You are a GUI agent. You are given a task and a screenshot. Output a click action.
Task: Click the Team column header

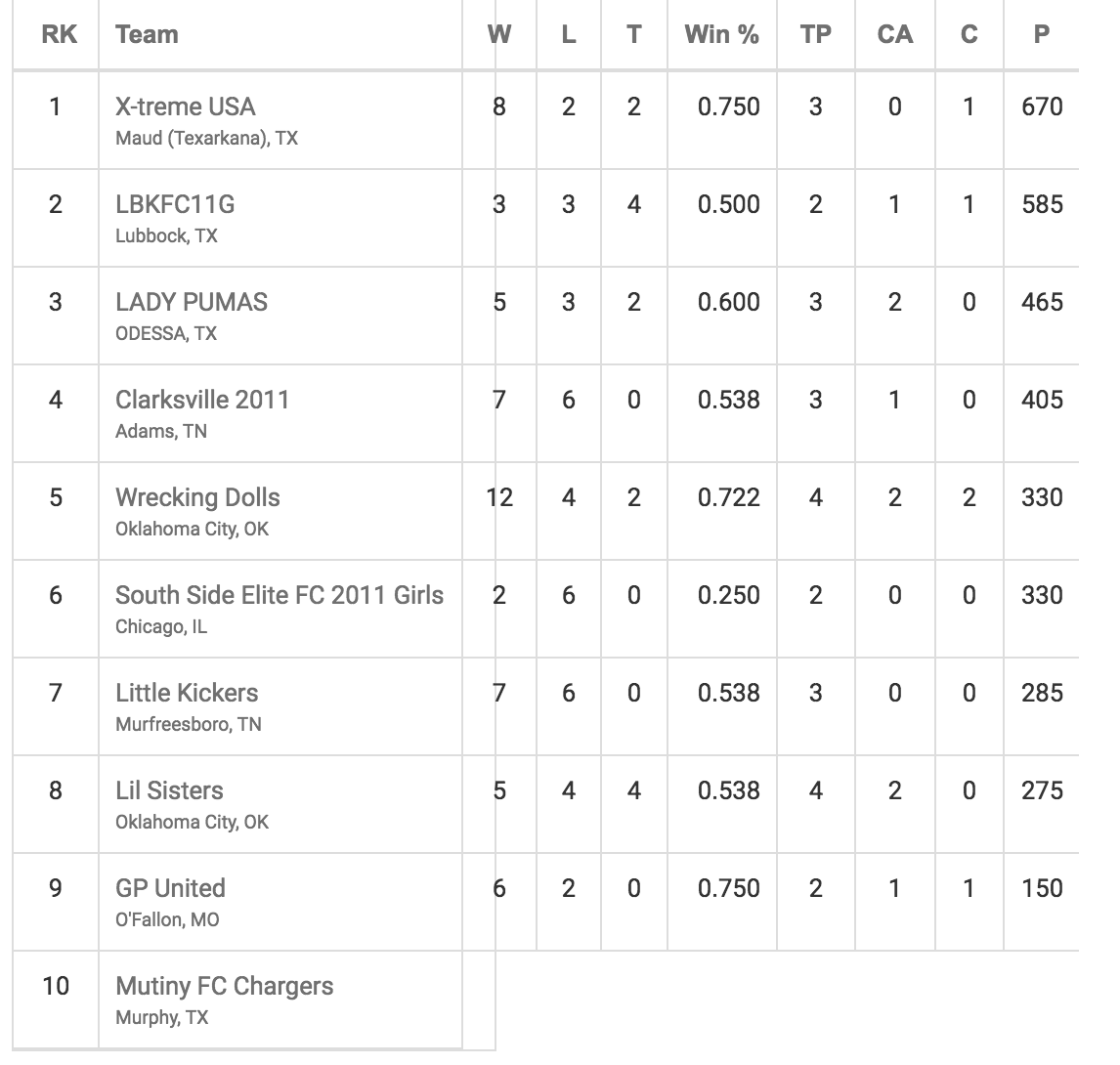(x=147, y=35)
